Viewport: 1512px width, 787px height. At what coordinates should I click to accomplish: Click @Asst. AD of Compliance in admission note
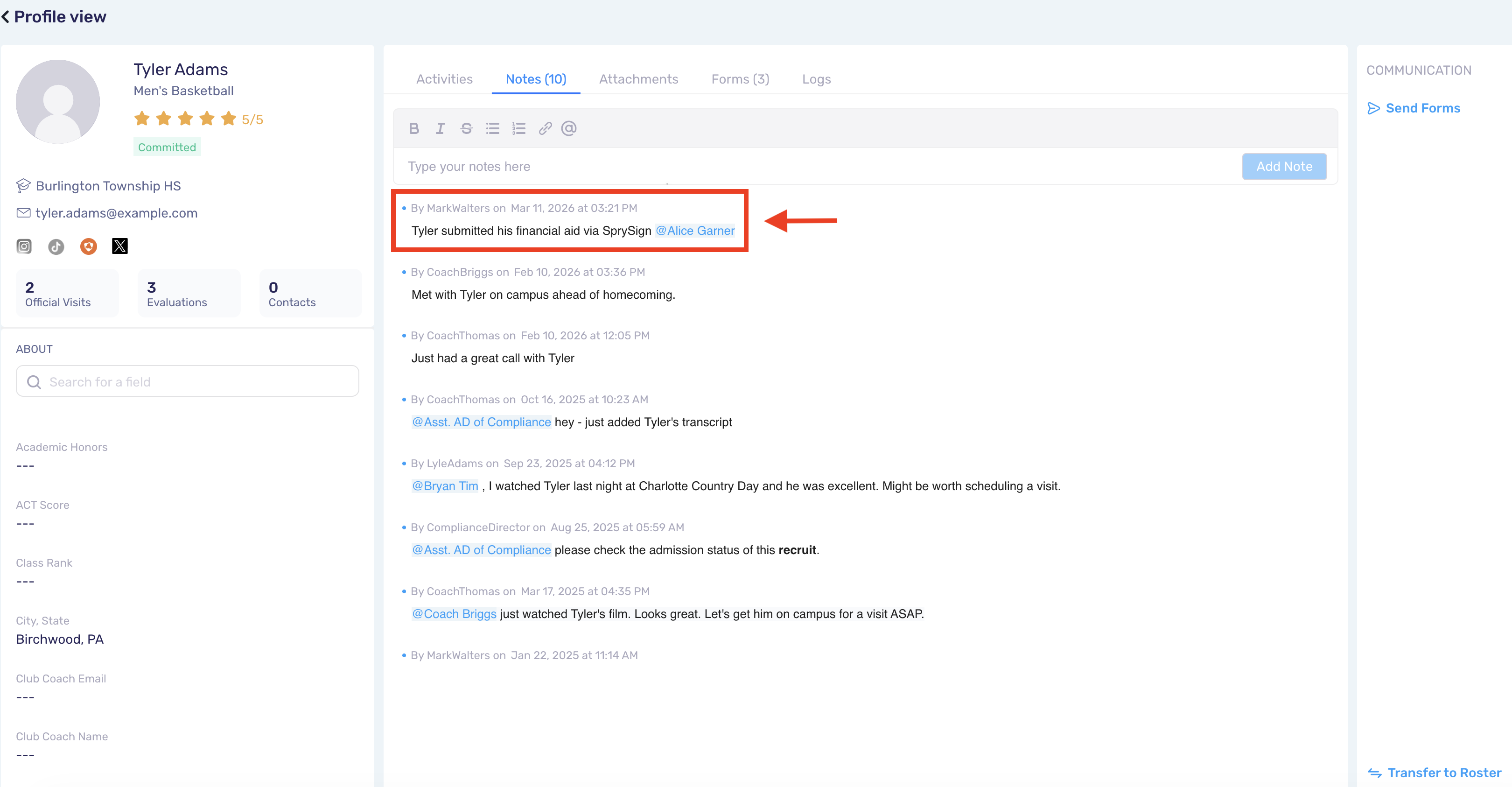(481, 550)
